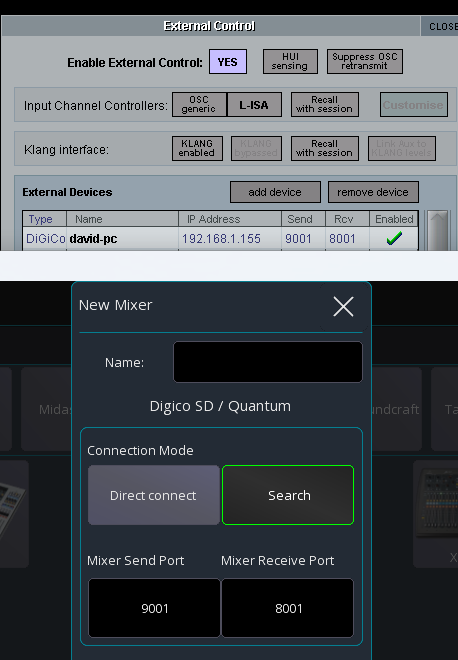Image resolution: width=458 pixels, height=660 pixels.
Task: Select the Midas mixer card behind the dialog
Action: point(46,409)
